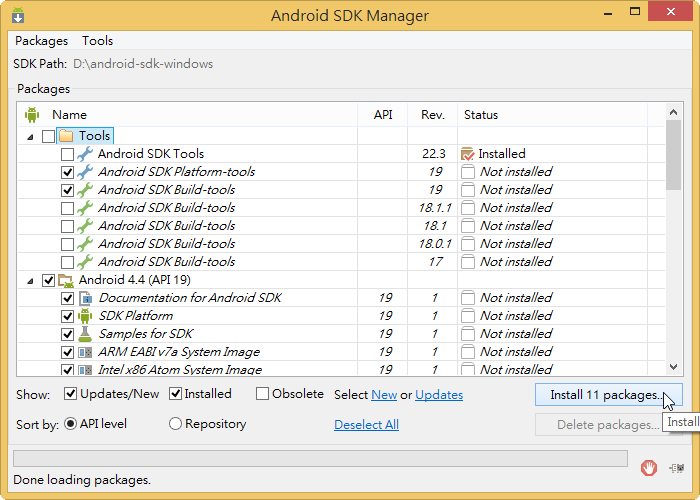Uncheck Android SDK Build-tools rev 19 checkbox

67,190
